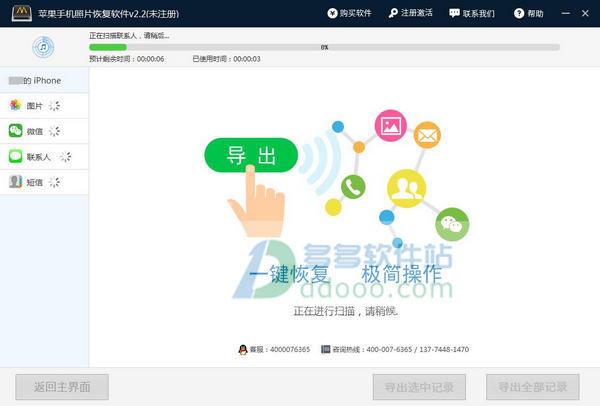
Task: Click customer service number 4000076365
Action: (290, 349)
